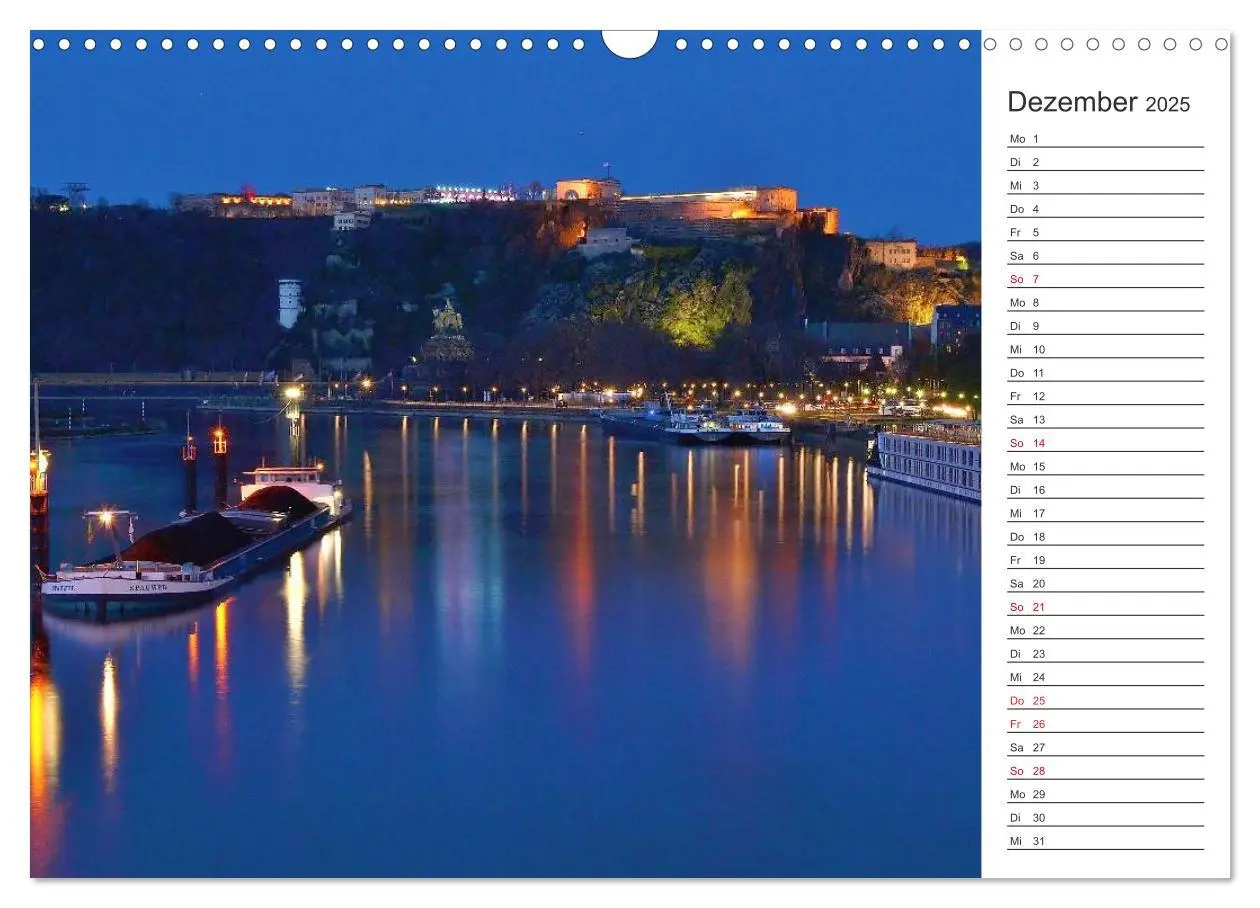Screen dimensions: 1260x908
Task: Select the red row 'So 7'
Action: pyautogui.click(x=1106, y=278)
